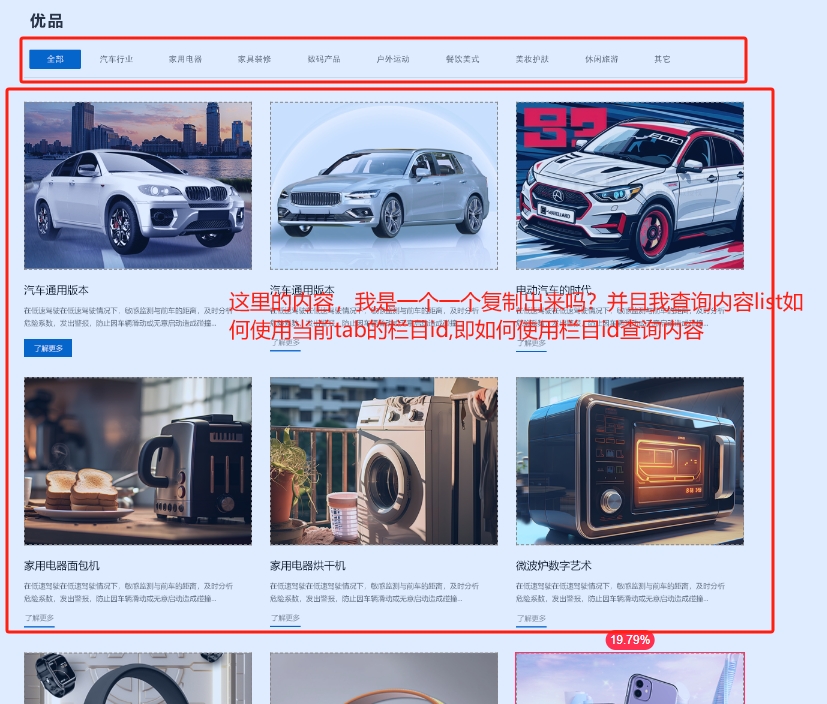Open the 家用电器 category tab
Viewport: 827px width, 704px height.
tap(186, 59)
